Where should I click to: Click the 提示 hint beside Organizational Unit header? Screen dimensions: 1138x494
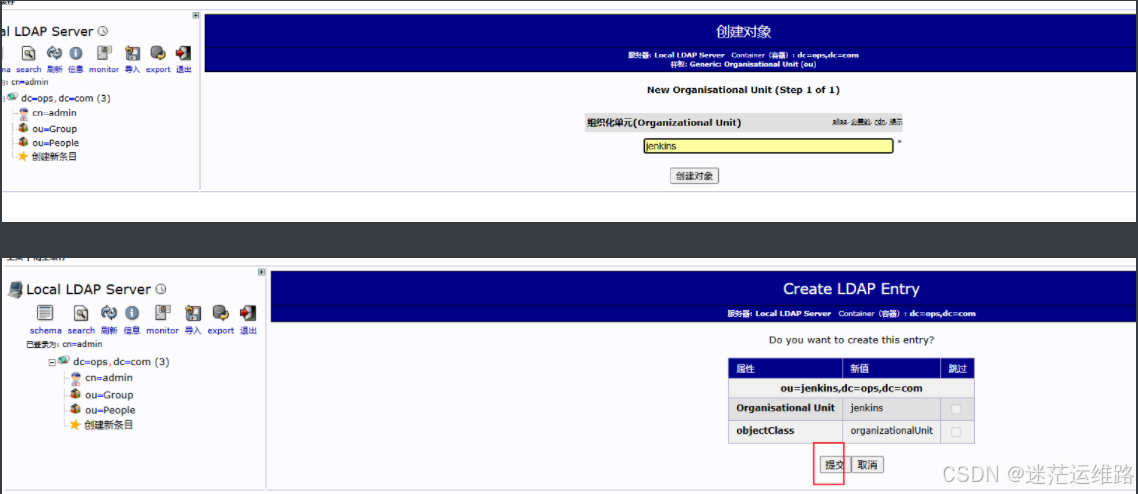(896, 123)
